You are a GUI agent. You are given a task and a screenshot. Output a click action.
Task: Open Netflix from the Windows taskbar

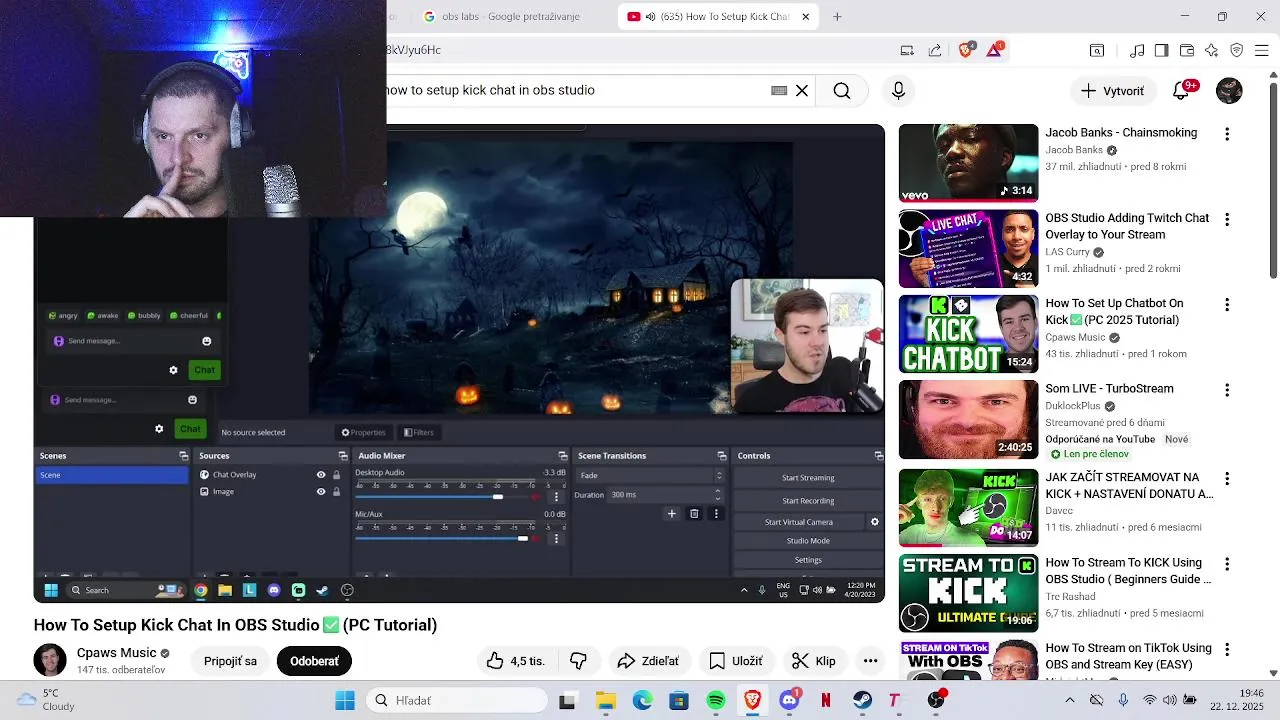(x=826, y=701)
